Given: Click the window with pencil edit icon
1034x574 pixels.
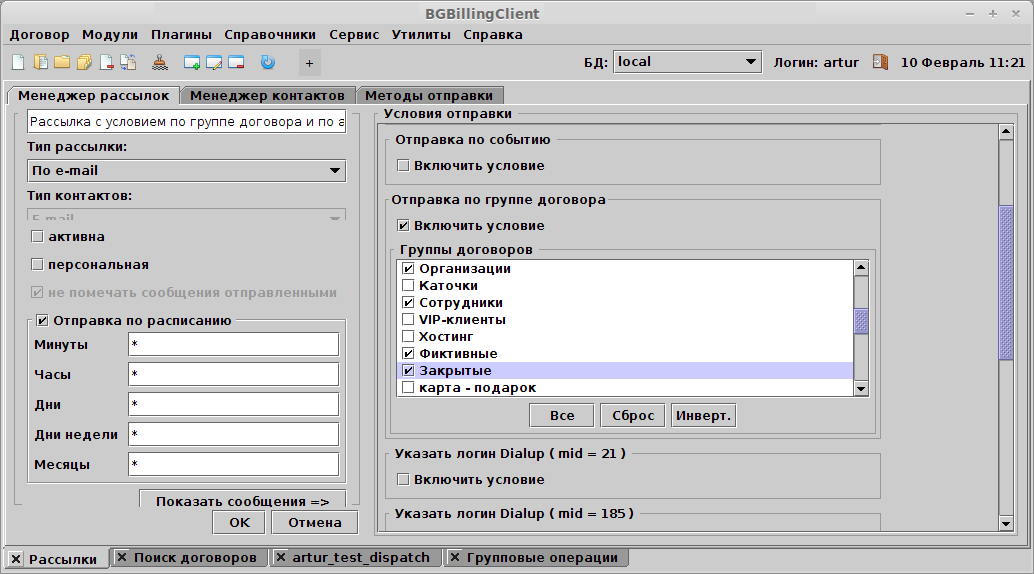Looking at the screenshot, I should coord(214,62).
